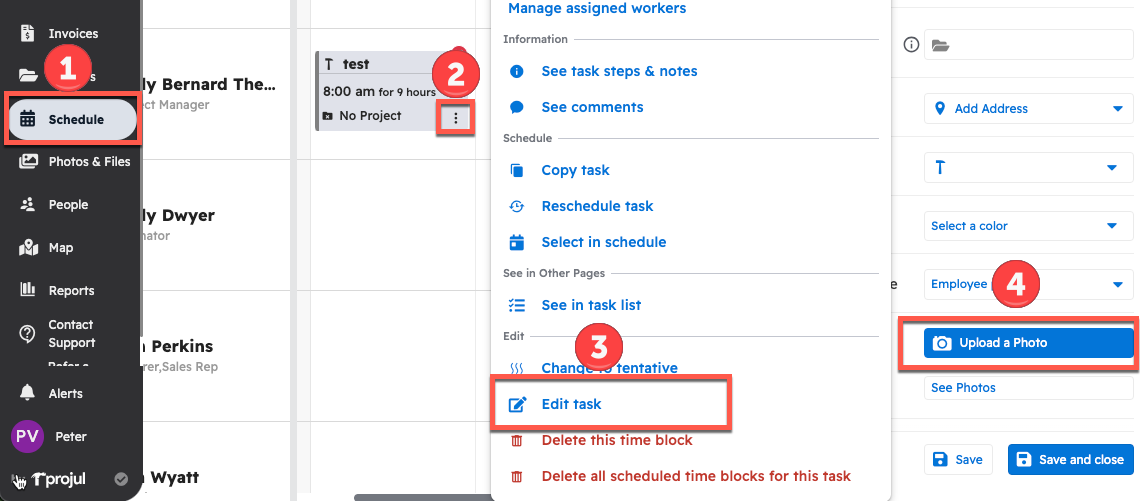Image resolution: width=1140 pixels, height=501 pixels.
Task: Open the Alerts bell icon
Action: click(x=29, y=393)
